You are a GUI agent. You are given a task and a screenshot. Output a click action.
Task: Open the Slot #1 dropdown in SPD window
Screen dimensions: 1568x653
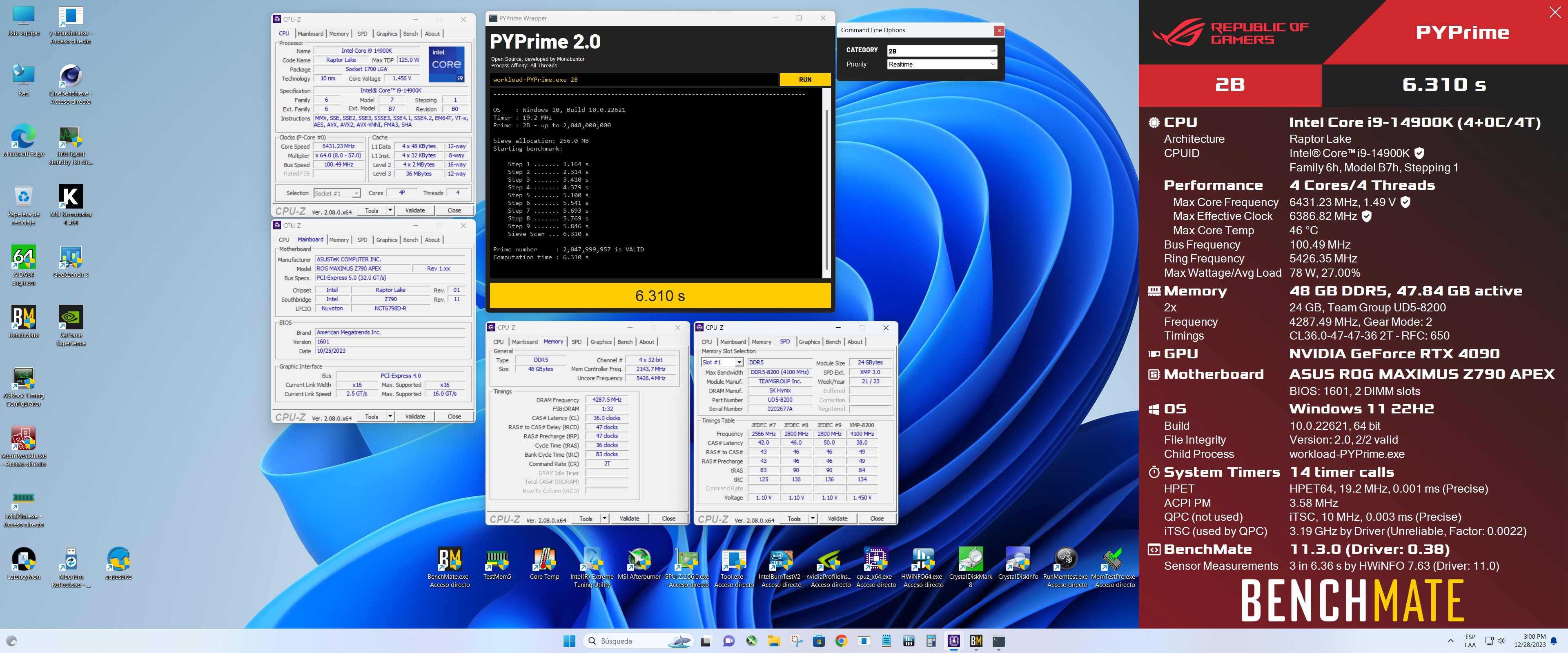coord(722,362)
